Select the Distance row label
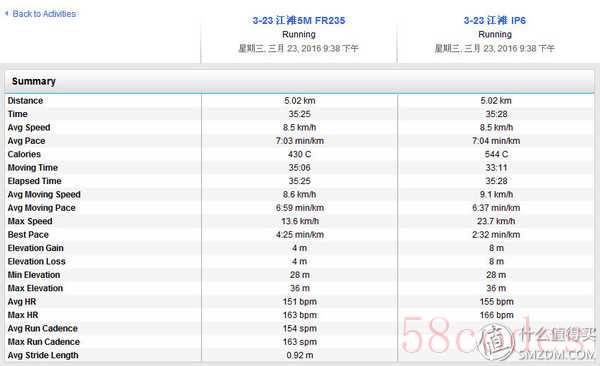This screenshot has height=366, width=600. coord(25,101)
